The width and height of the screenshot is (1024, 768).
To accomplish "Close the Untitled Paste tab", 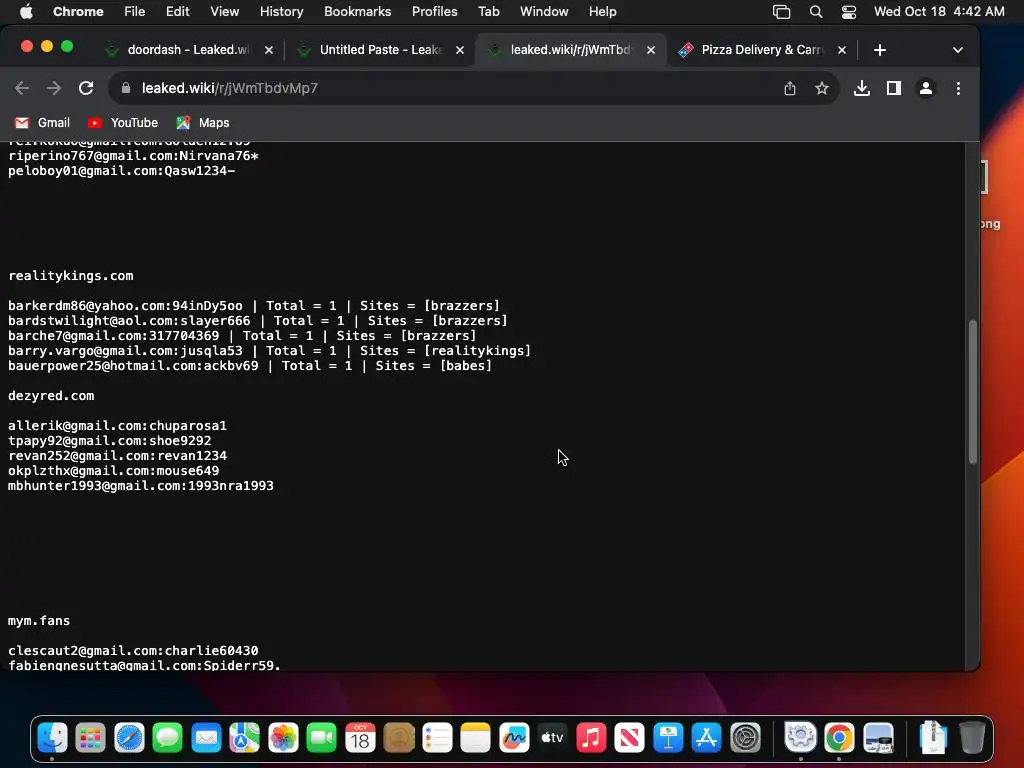I will (x=460, y=50).
